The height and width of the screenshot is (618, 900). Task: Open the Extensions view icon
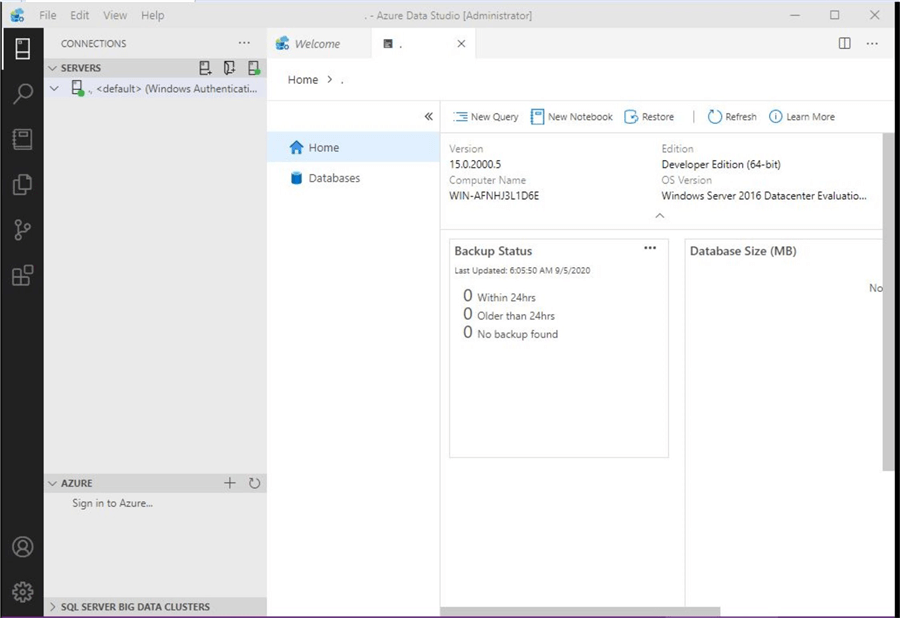pyautogui.click(x=22, y=276)
